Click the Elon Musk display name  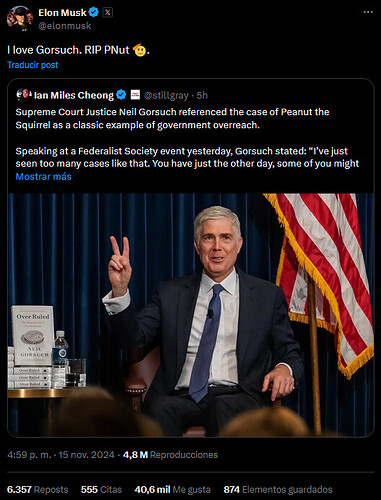point(62,13)
